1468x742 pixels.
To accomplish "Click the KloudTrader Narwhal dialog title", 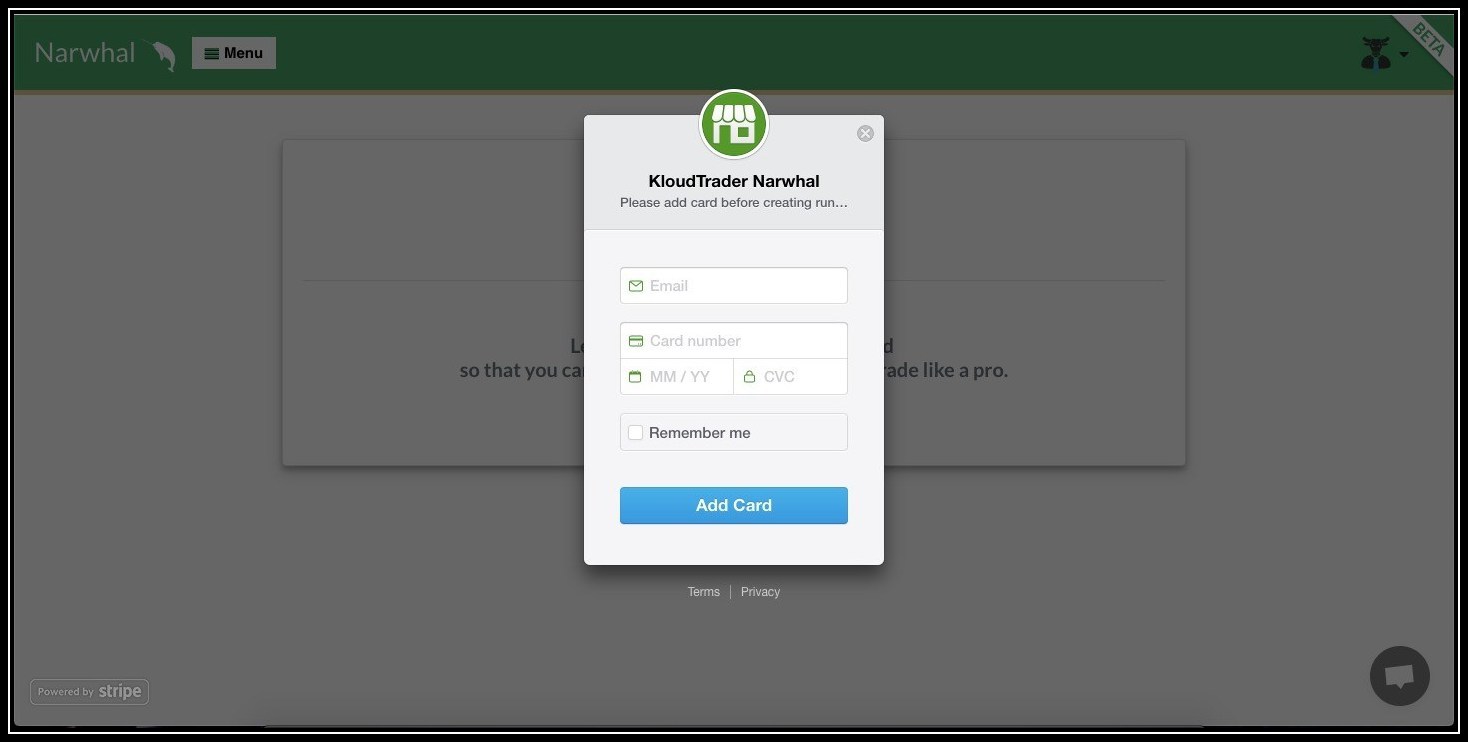I will (x=734, y=181).
